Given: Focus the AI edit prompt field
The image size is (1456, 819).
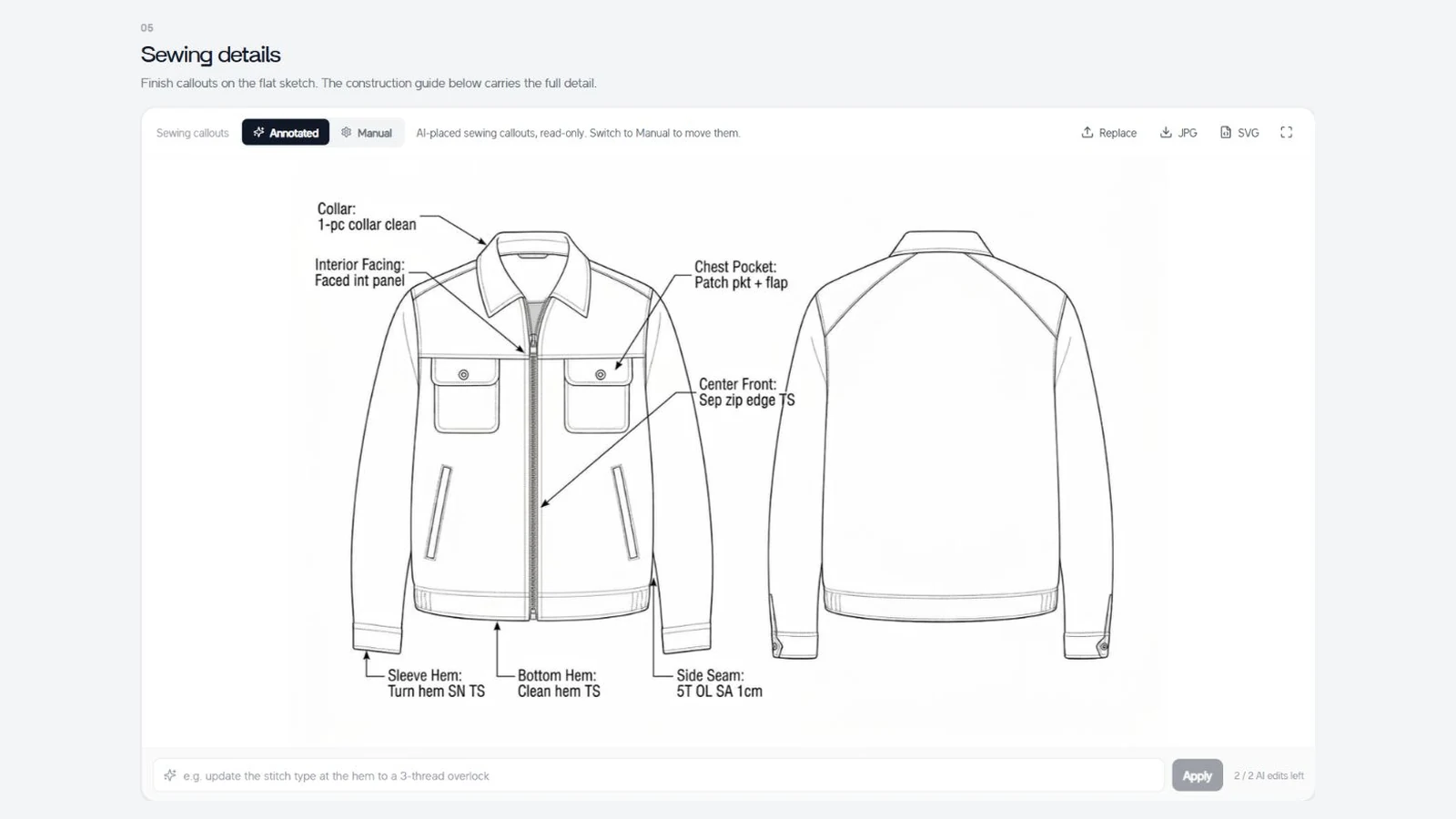Looking at the screenshot, I should coord(659,775).
